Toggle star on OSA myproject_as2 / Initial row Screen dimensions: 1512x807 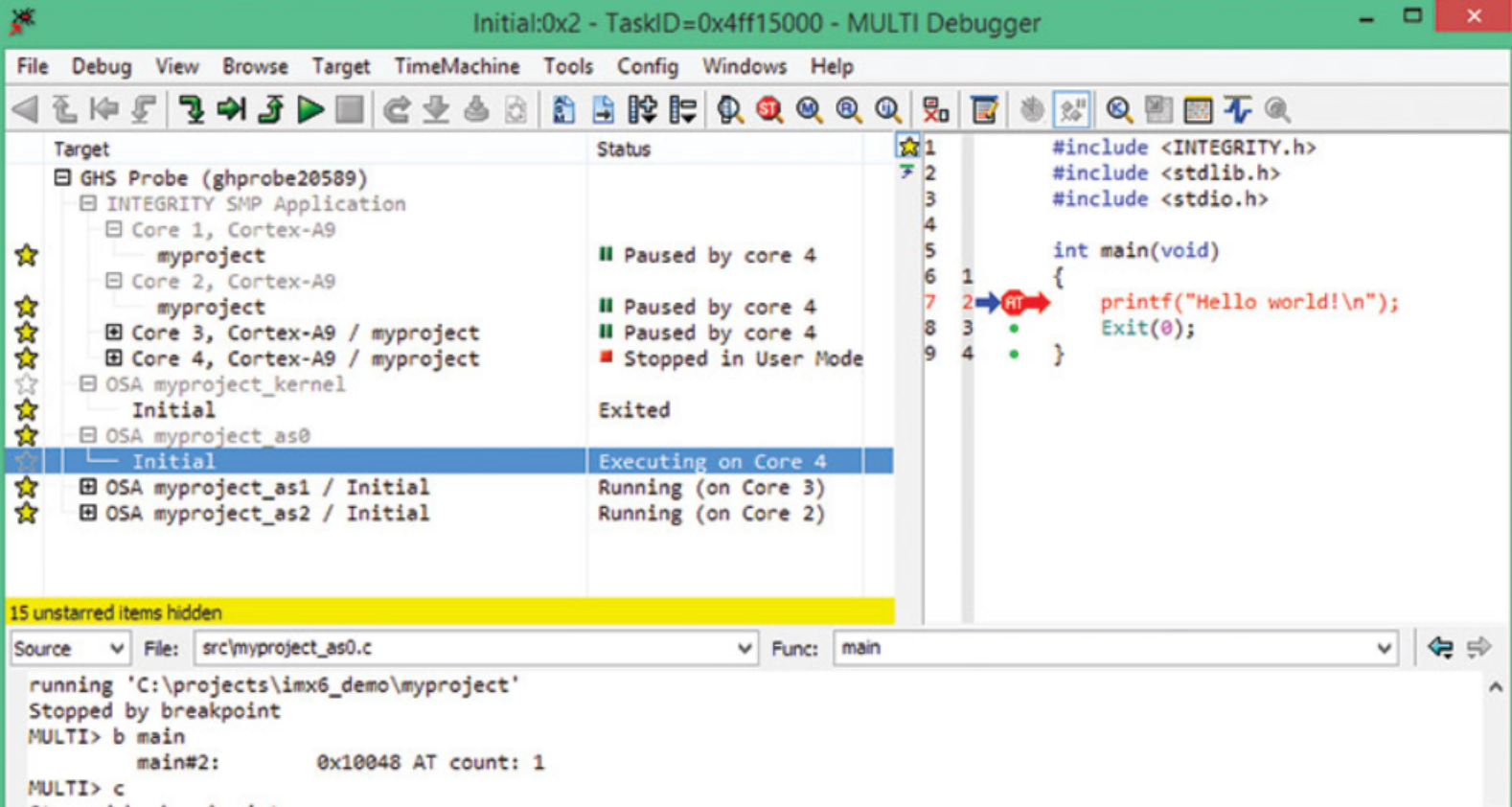27,513
